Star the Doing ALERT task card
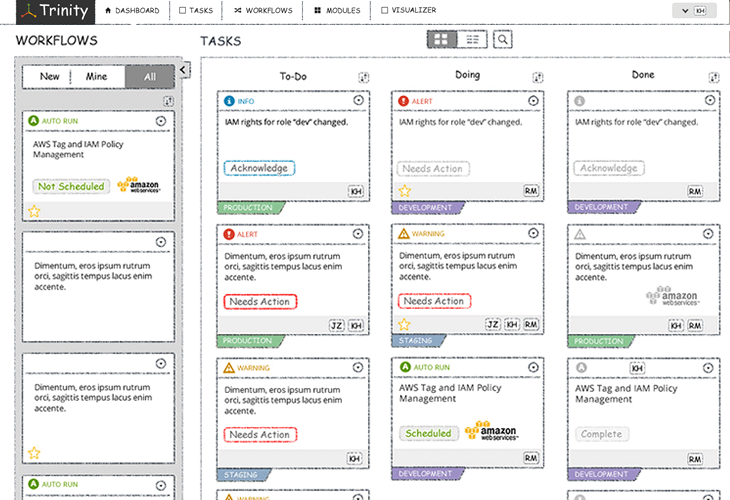 405,191
